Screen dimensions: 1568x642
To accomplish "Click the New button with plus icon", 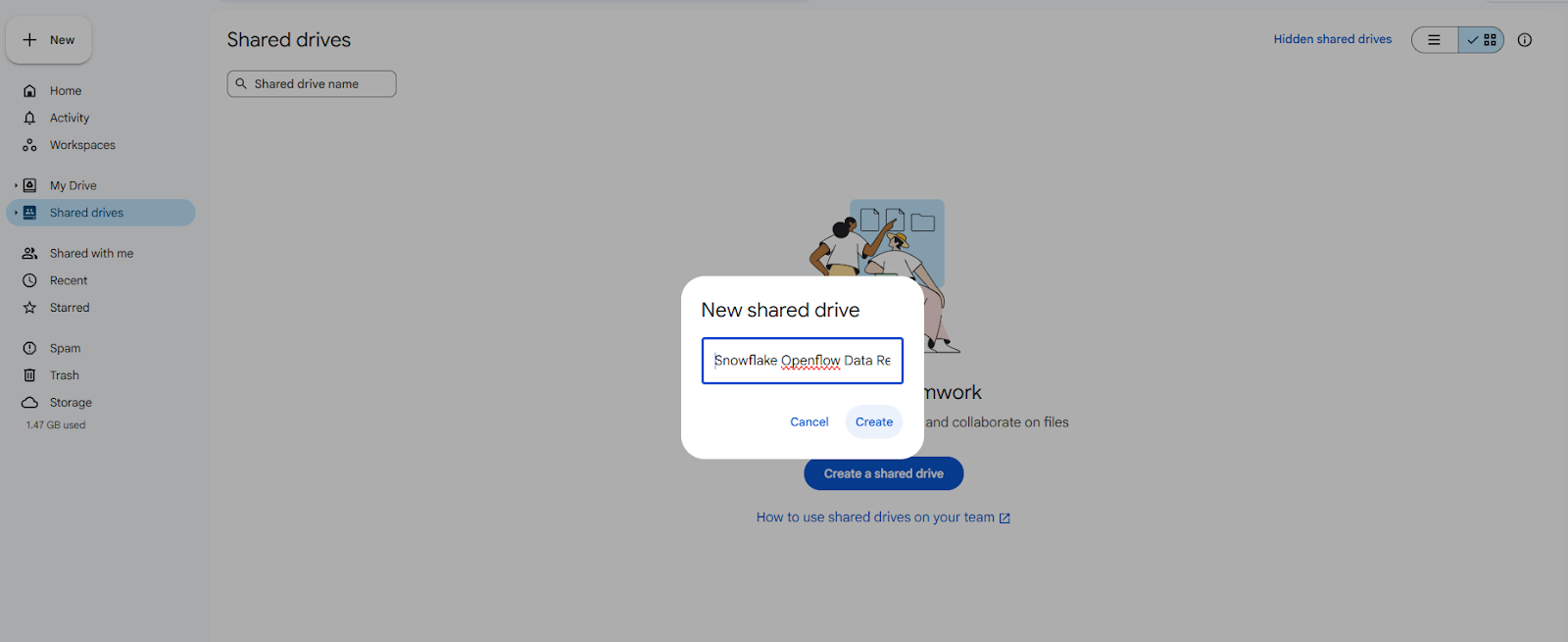I will coord(49,40).
